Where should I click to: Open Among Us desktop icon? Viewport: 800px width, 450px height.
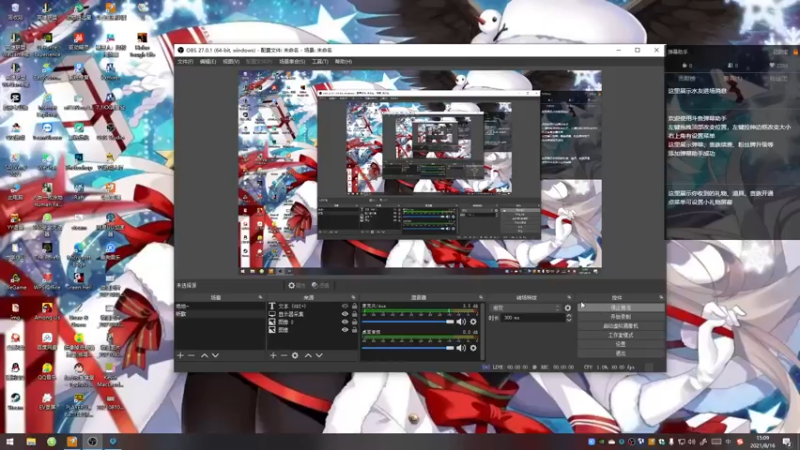pos(47,311)
